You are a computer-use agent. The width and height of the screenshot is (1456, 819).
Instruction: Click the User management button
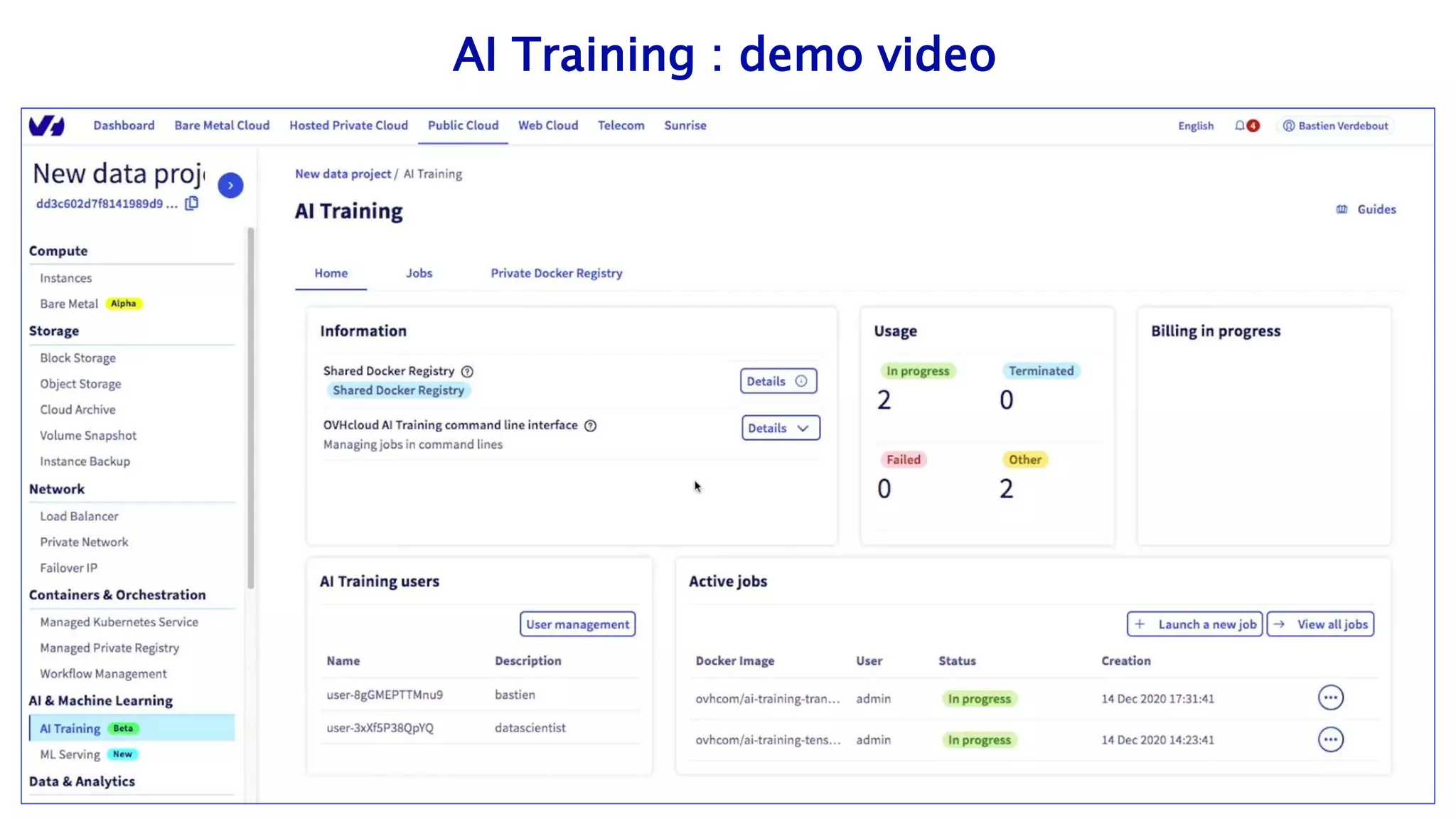pos(577,624)
